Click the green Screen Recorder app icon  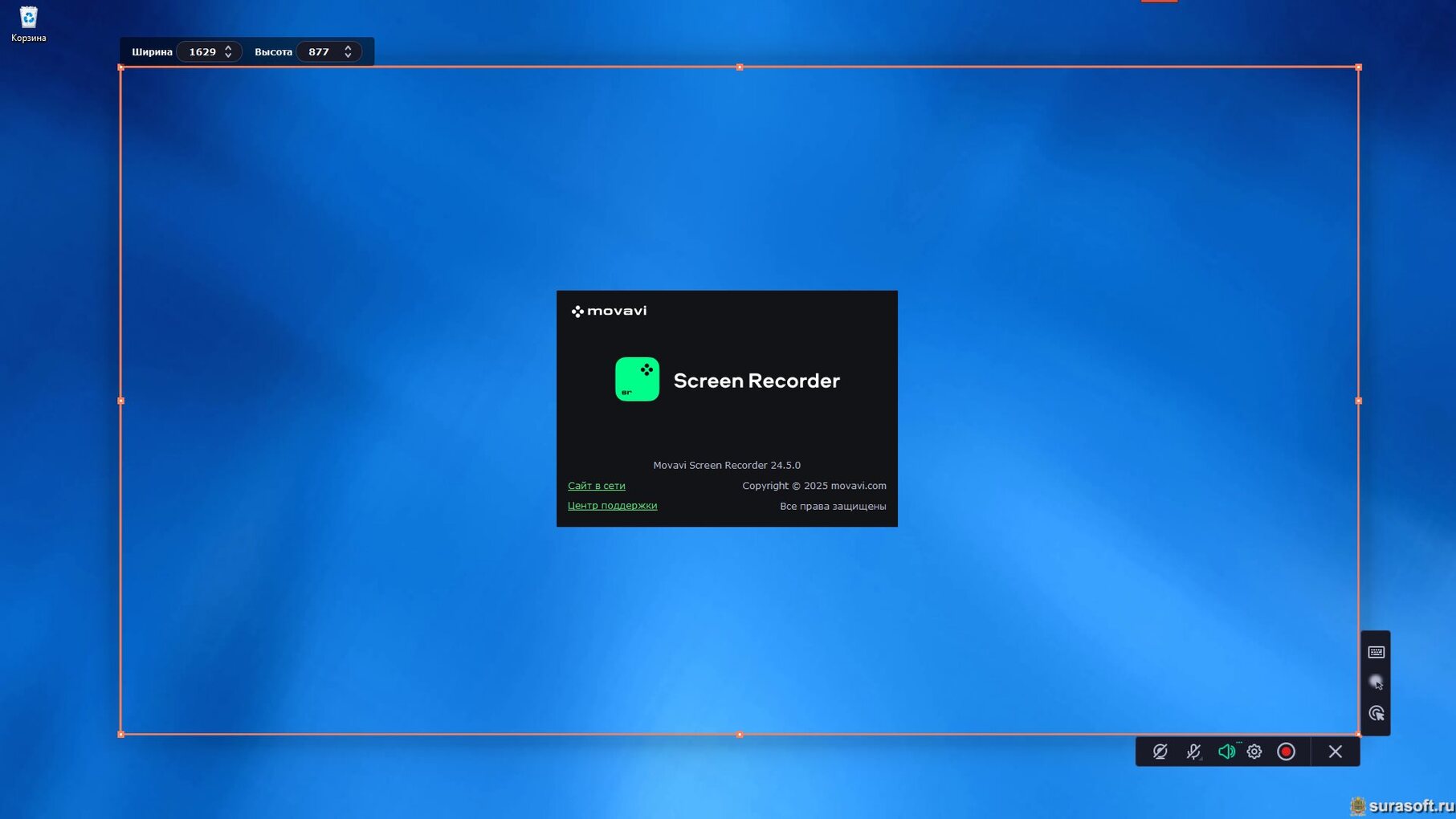pos(637,379)
